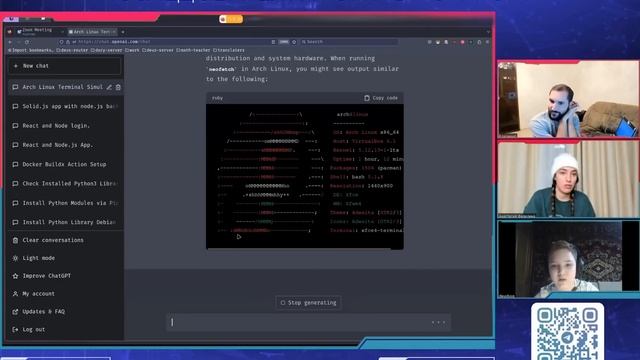Click the browser Search box
The height and width of the screenshot is (360, 640).
coord(349,42)
